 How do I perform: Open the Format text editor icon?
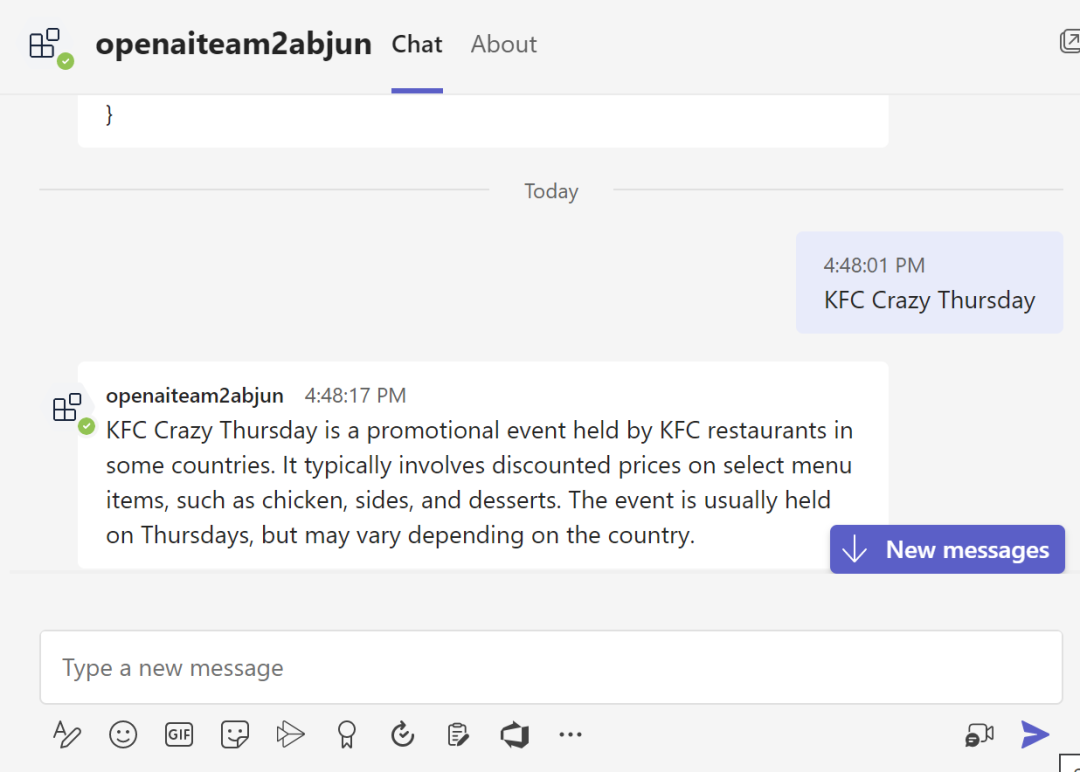point(67,734)
